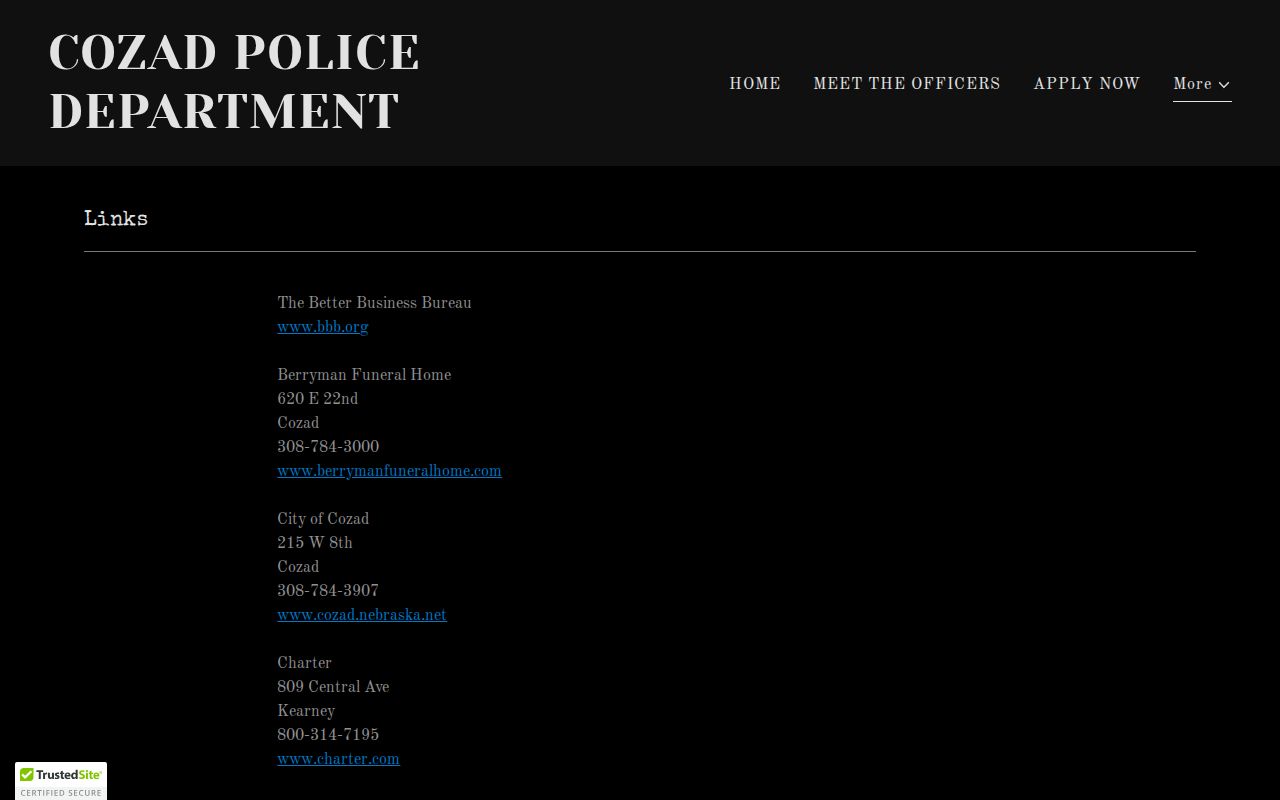Click the Cozad Police Department site title
Screen dimensions: 1280x800
point(234,82)
